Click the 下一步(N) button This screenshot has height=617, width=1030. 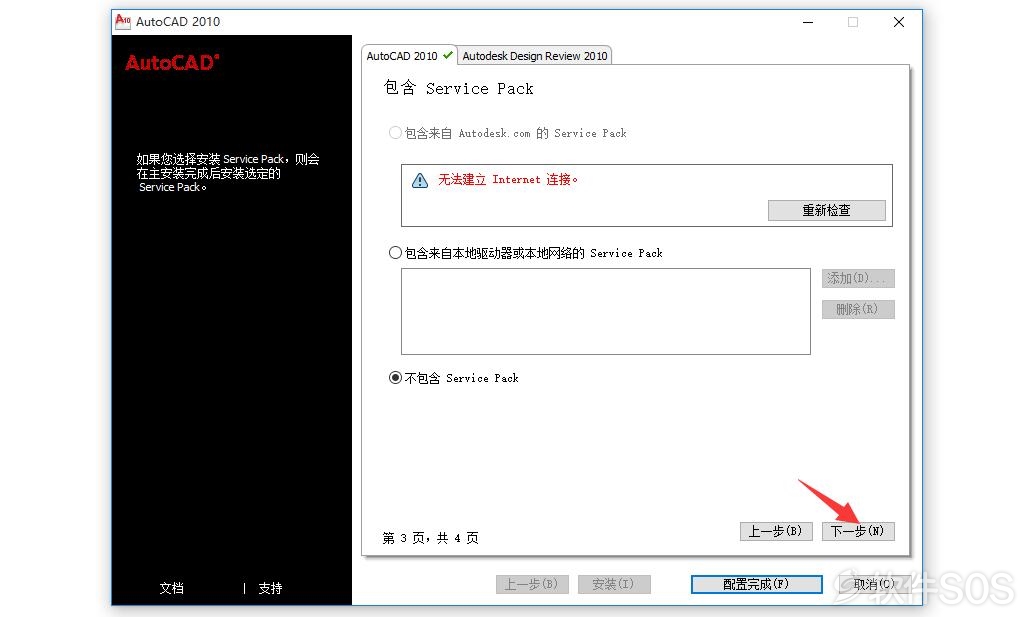pyautogui.click(x=858, y=531)
